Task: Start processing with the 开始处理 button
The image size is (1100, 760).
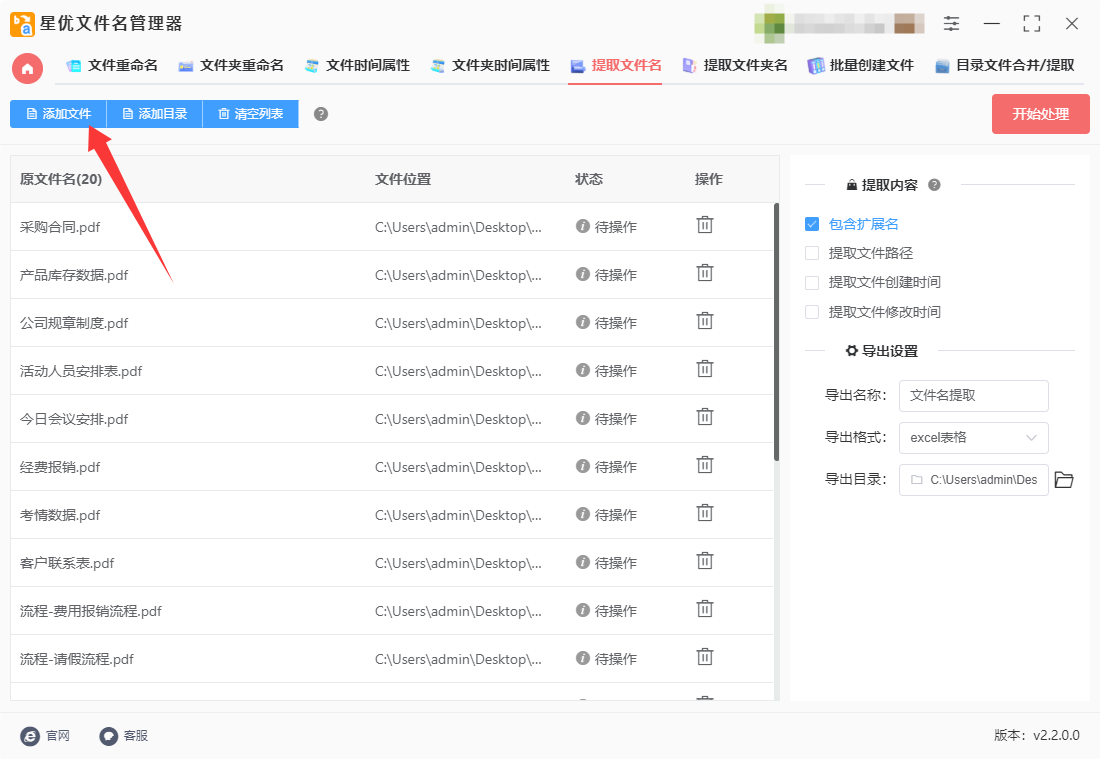Action: pos(1040,114)
